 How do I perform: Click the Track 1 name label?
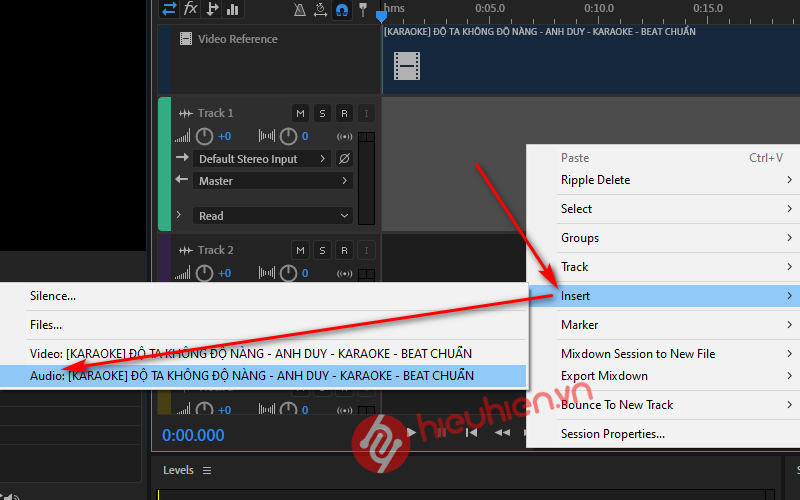216,113
